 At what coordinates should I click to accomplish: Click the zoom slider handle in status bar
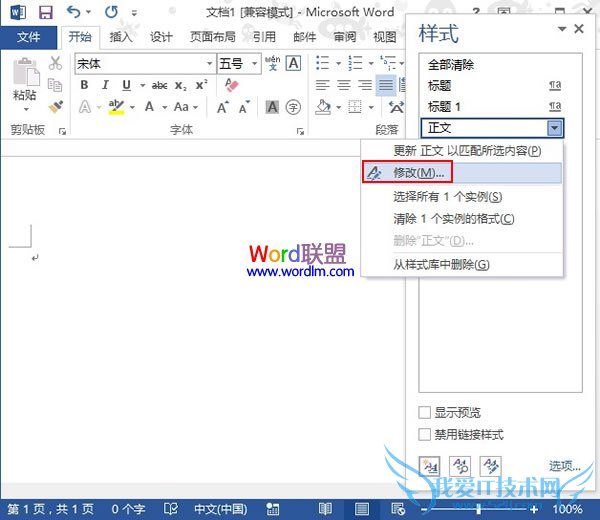click(x=479, y=509)
